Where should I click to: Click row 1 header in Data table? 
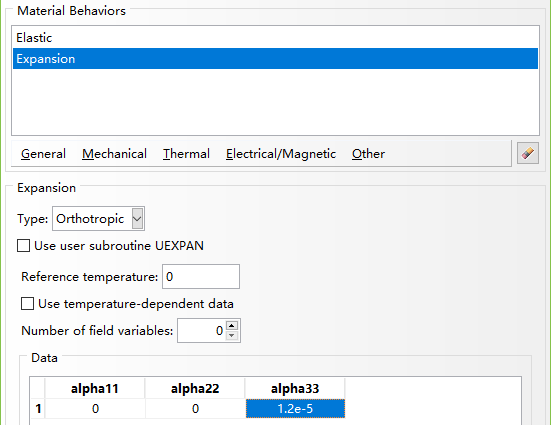[38, 408]
